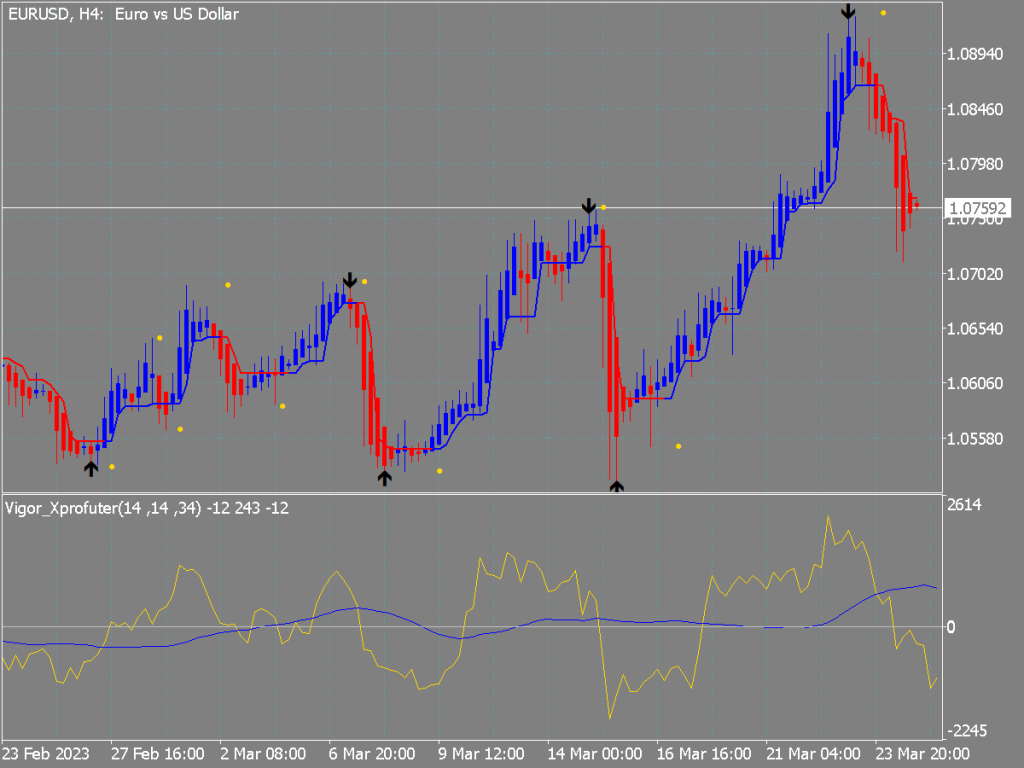Click the 16 Mar 16:00 time label

click(x=704, y=754)
